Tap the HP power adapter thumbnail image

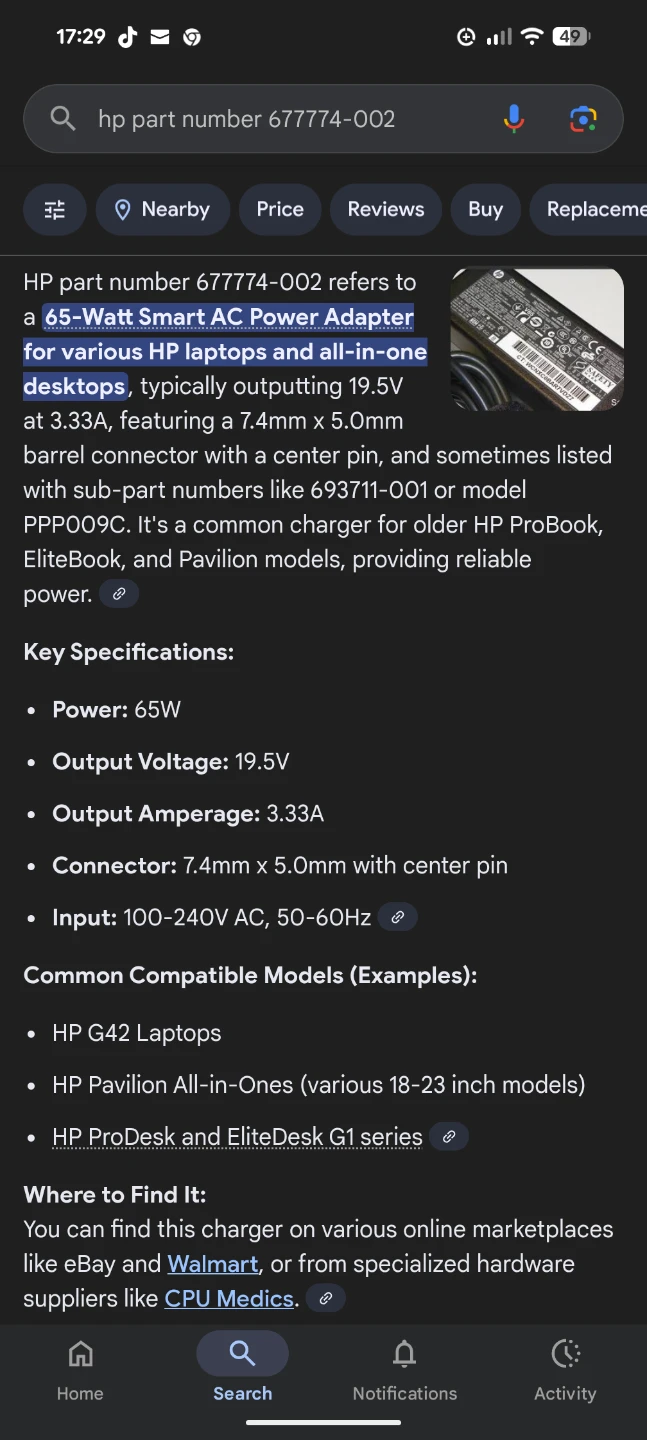(537, 339)
